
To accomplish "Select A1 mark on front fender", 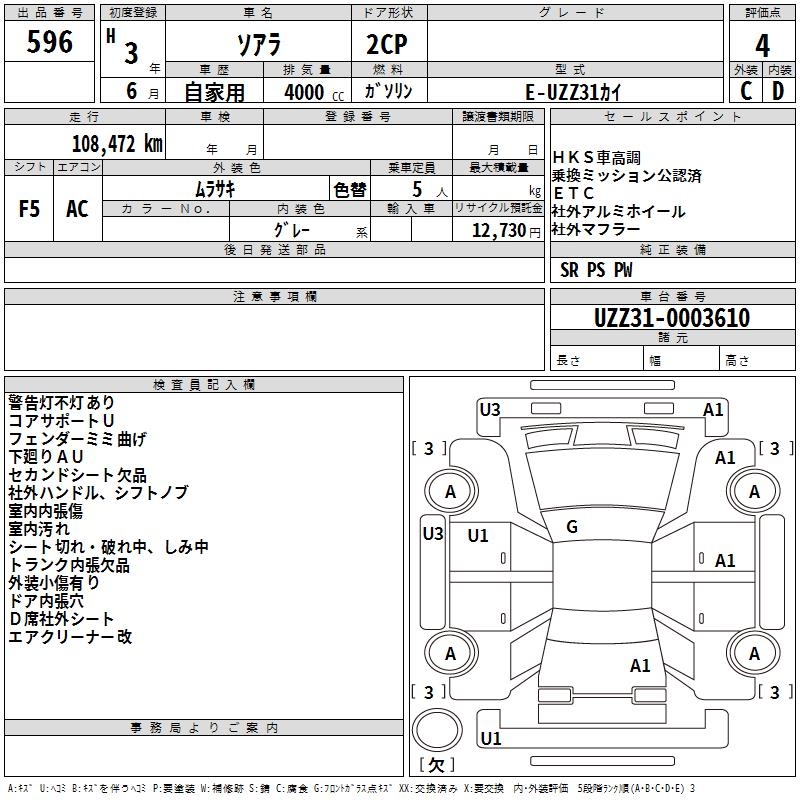I will (724, 458).
